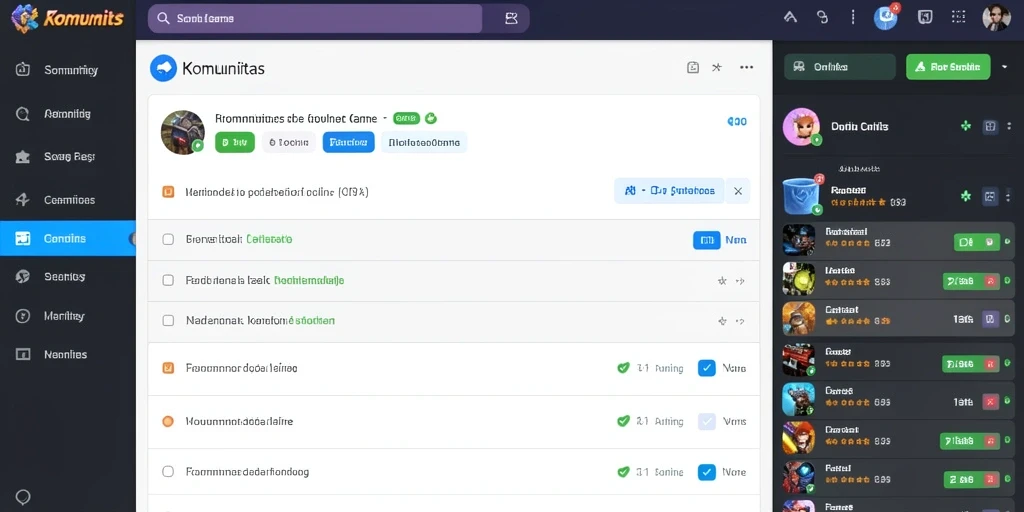This screenshot has width=1024, height=512.
Task: Click the square icon inside the search bar's right end
Action: tap(511, 18)
